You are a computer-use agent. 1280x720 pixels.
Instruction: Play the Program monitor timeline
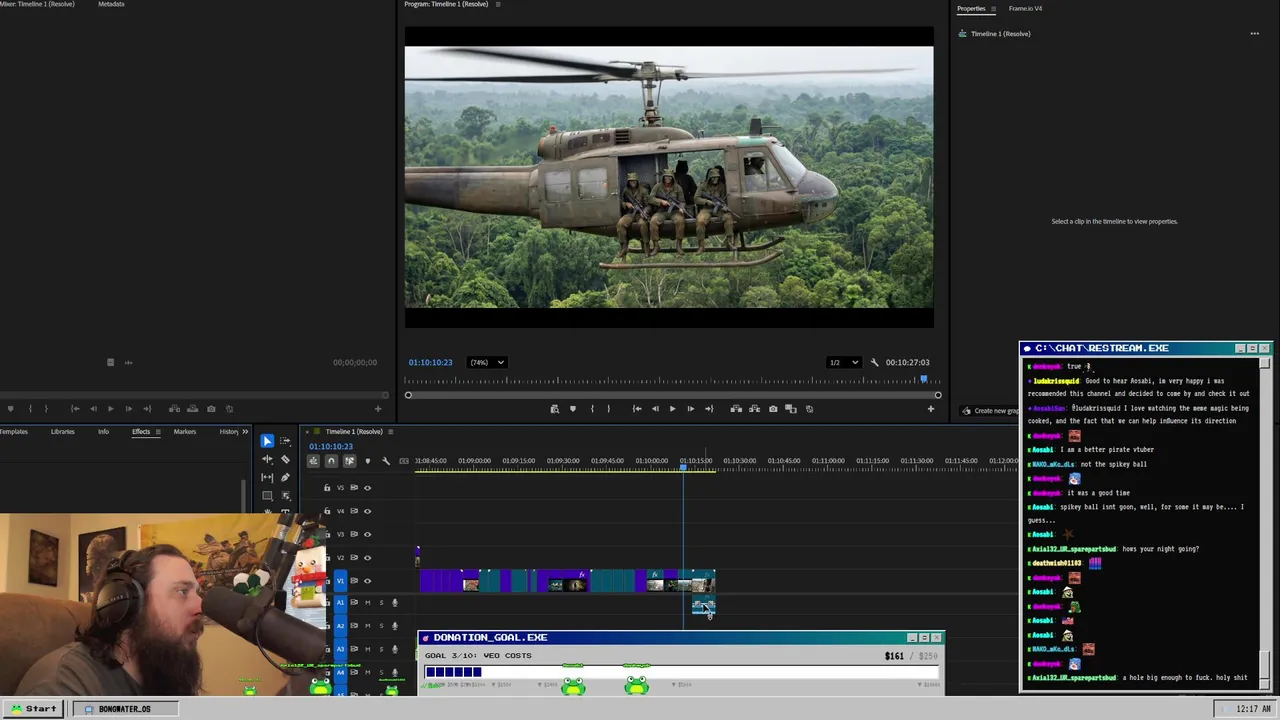pos(672,408)
